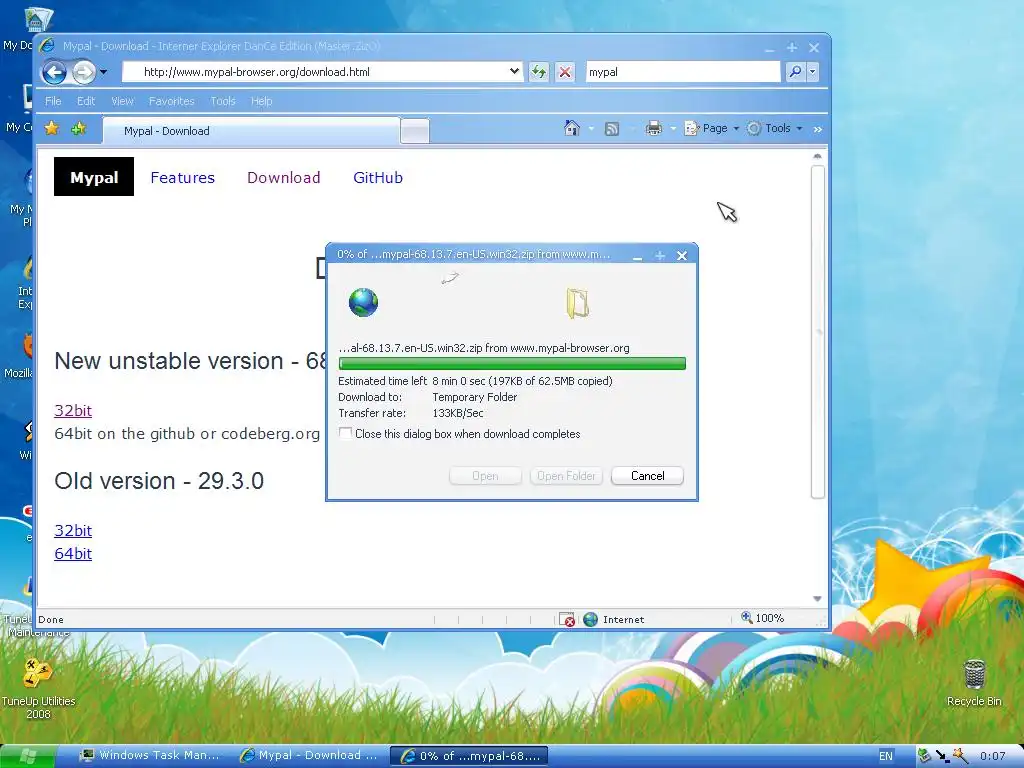Screen dimensions: 1024x768
Task: Click the network connection tray icon
Action: coord(942,756)
